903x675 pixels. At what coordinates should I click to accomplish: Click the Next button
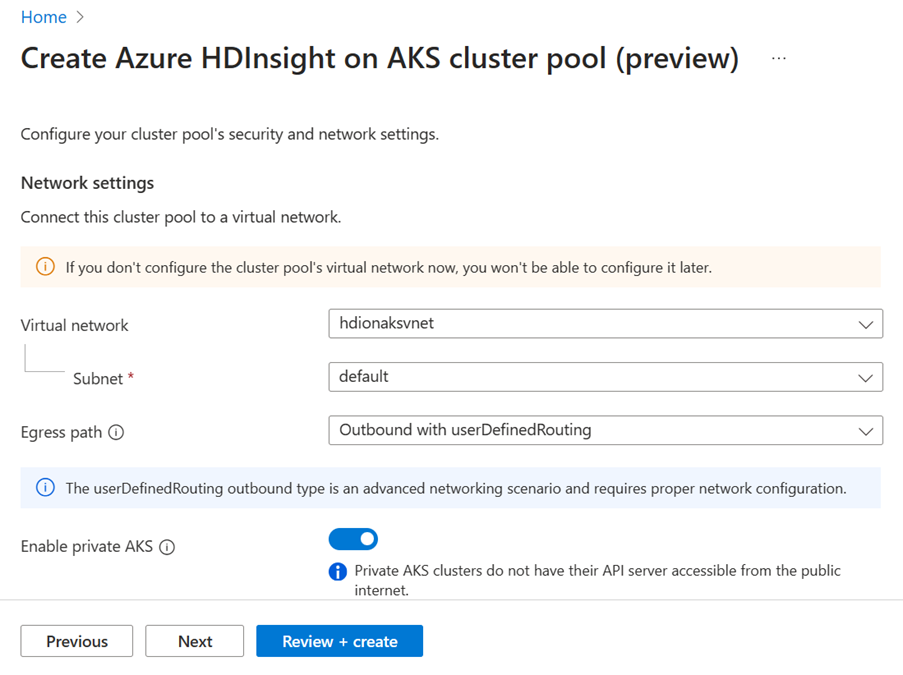194,641
